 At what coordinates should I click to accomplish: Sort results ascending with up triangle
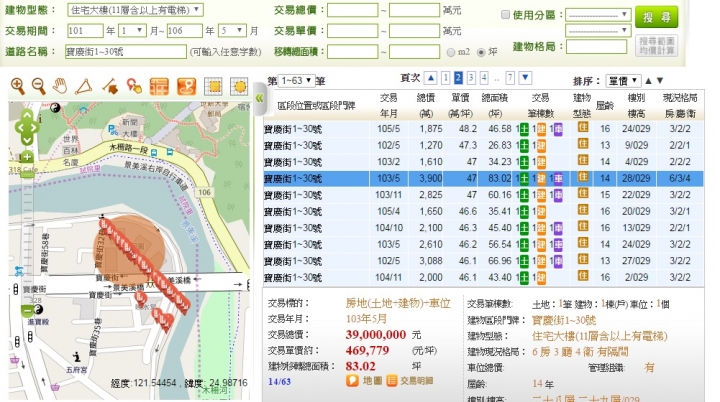pos(648,81)
